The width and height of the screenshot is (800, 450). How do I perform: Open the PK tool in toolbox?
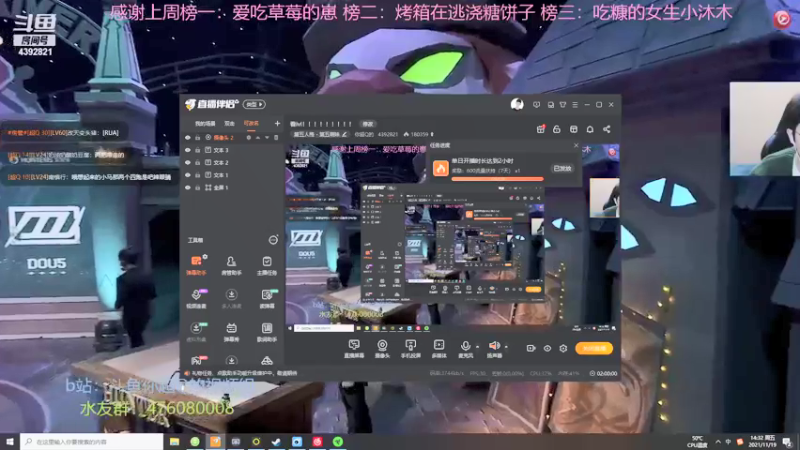(196, 360)
